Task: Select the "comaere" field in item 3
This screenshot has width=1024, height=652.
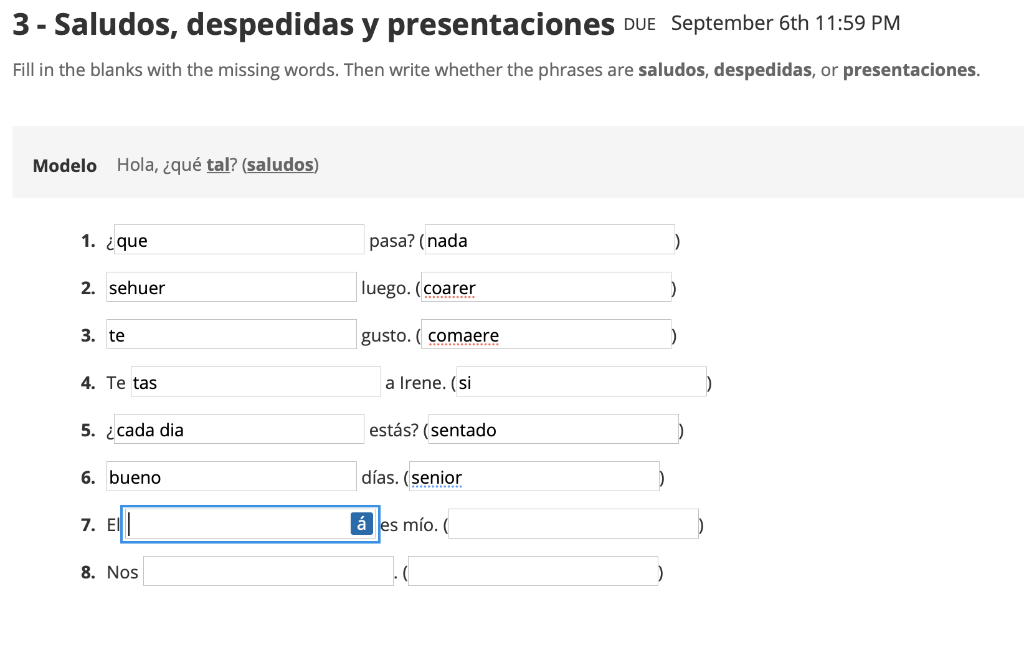Action: [x=546, y=334]
